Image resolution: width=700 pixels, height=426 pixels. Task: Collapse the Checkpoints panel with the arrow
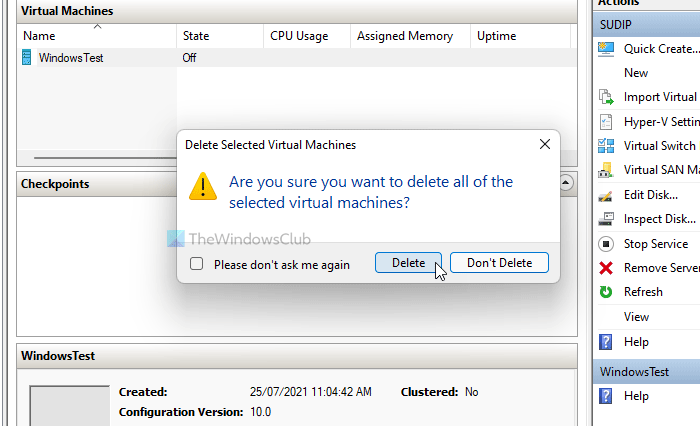tap(566, 183)
